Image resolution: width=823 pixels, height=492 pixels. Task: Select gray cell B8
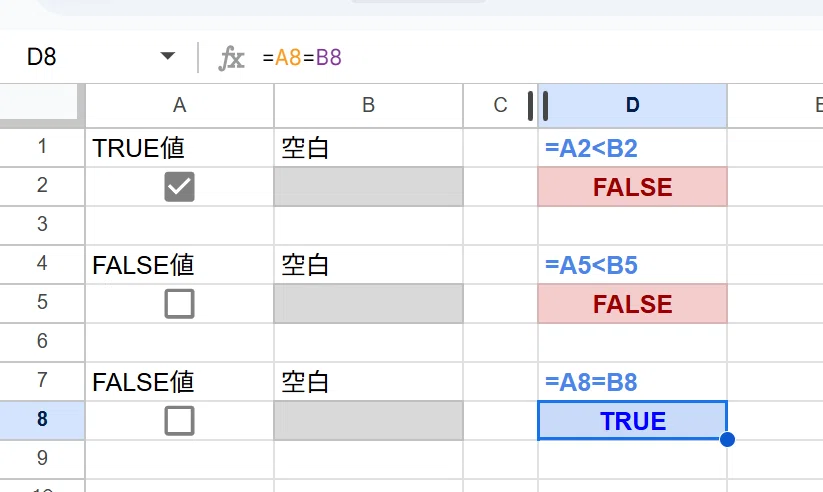point(368,421)
